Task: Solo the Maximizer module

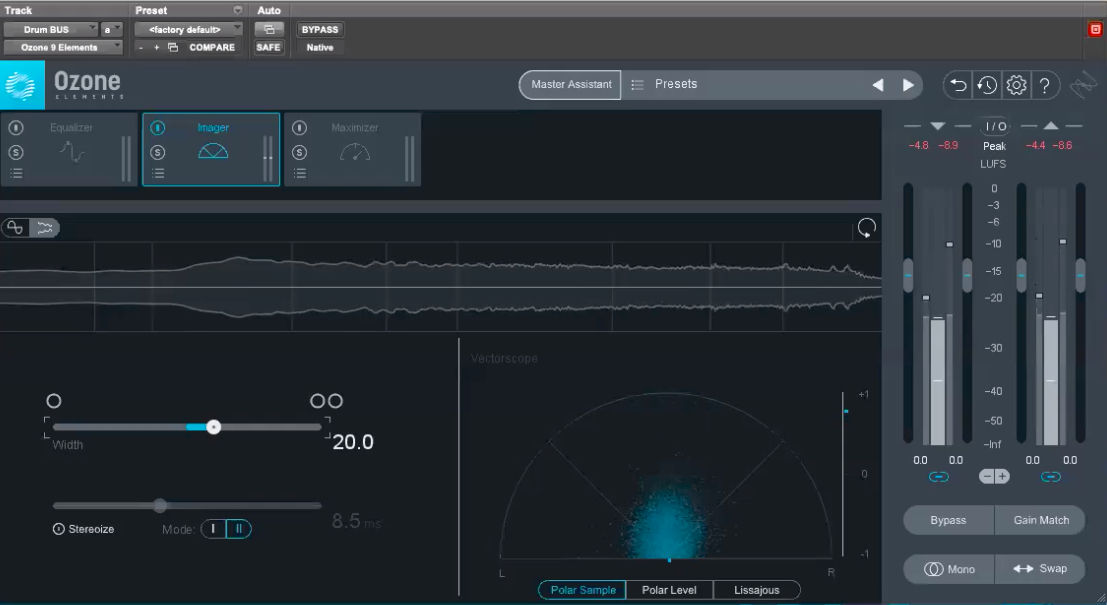Action: (x=299, y=152)
